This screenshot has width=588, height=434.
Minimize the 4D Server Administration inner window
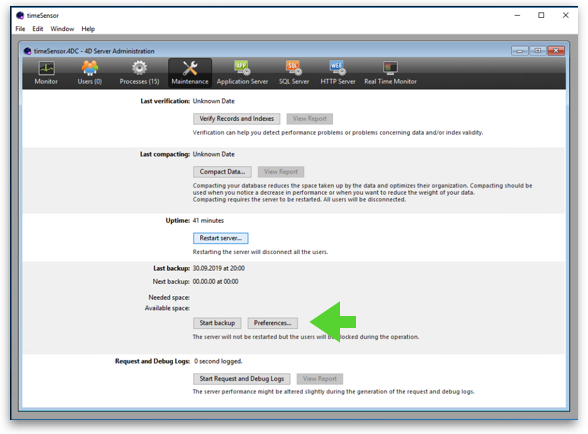[519, 51]
